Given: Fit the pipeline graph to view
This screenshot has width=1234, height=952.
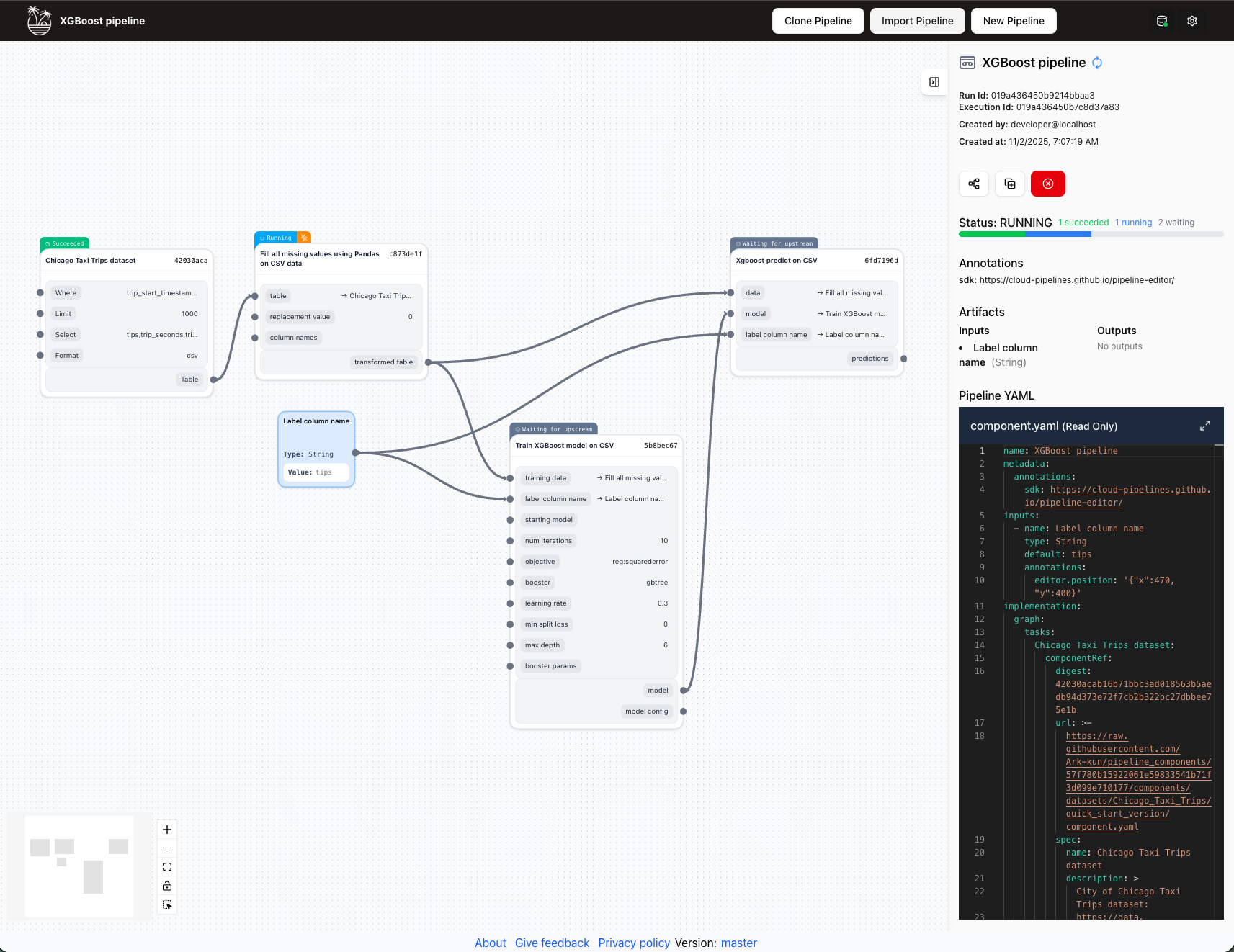Looking at the screenshot, I should click(167, 867).
